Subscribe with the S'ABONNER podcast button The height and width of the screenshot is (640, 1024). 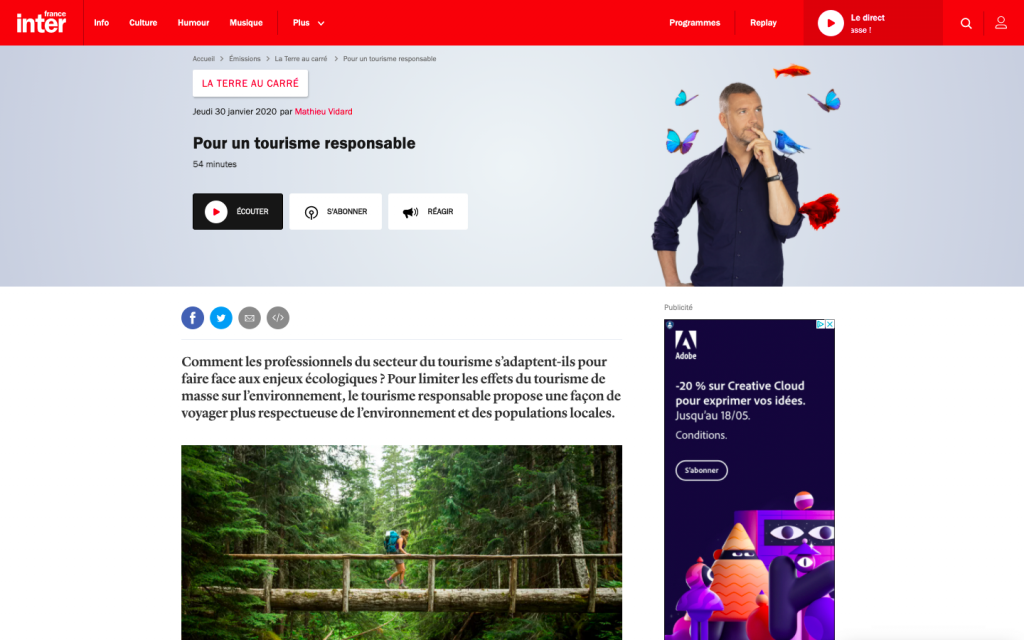click(x=336, y=212)
